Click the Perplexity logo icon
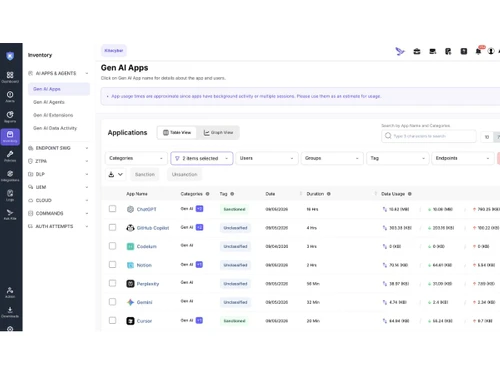Screen dimensions: 500x375 pyautogui.click(x=130, y=284)
